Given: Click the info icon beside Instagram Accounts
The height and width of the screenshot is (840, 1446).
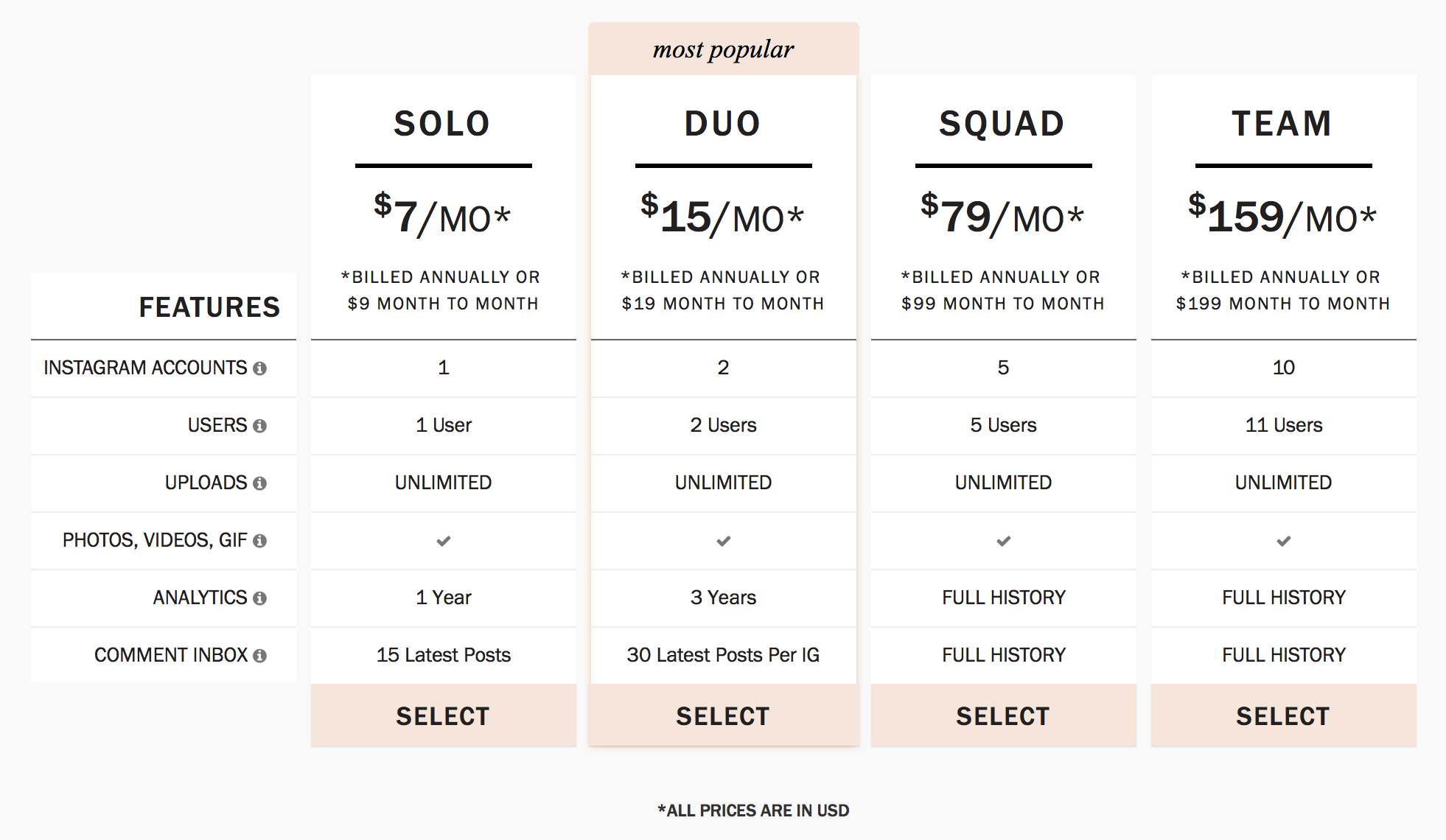Looking at the screenshot, I should coord(259,368).
